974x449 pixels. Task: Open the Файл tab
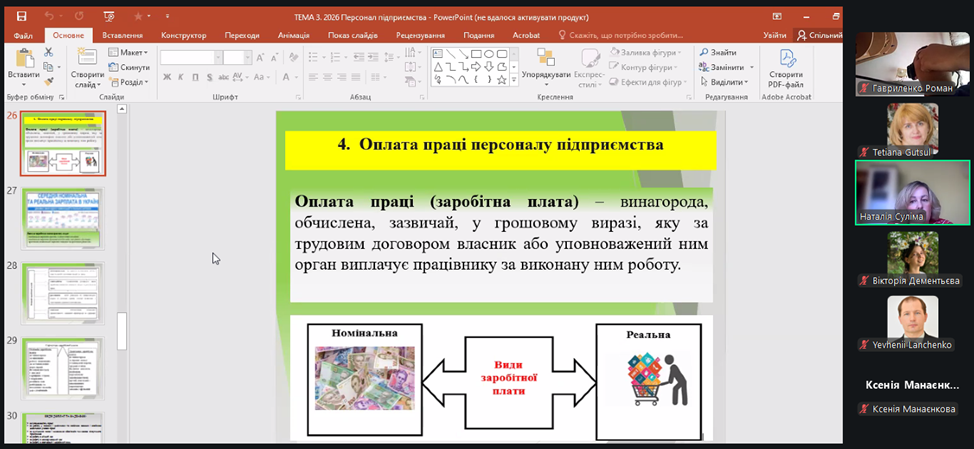pyautogui.click(x=23, y=36)
